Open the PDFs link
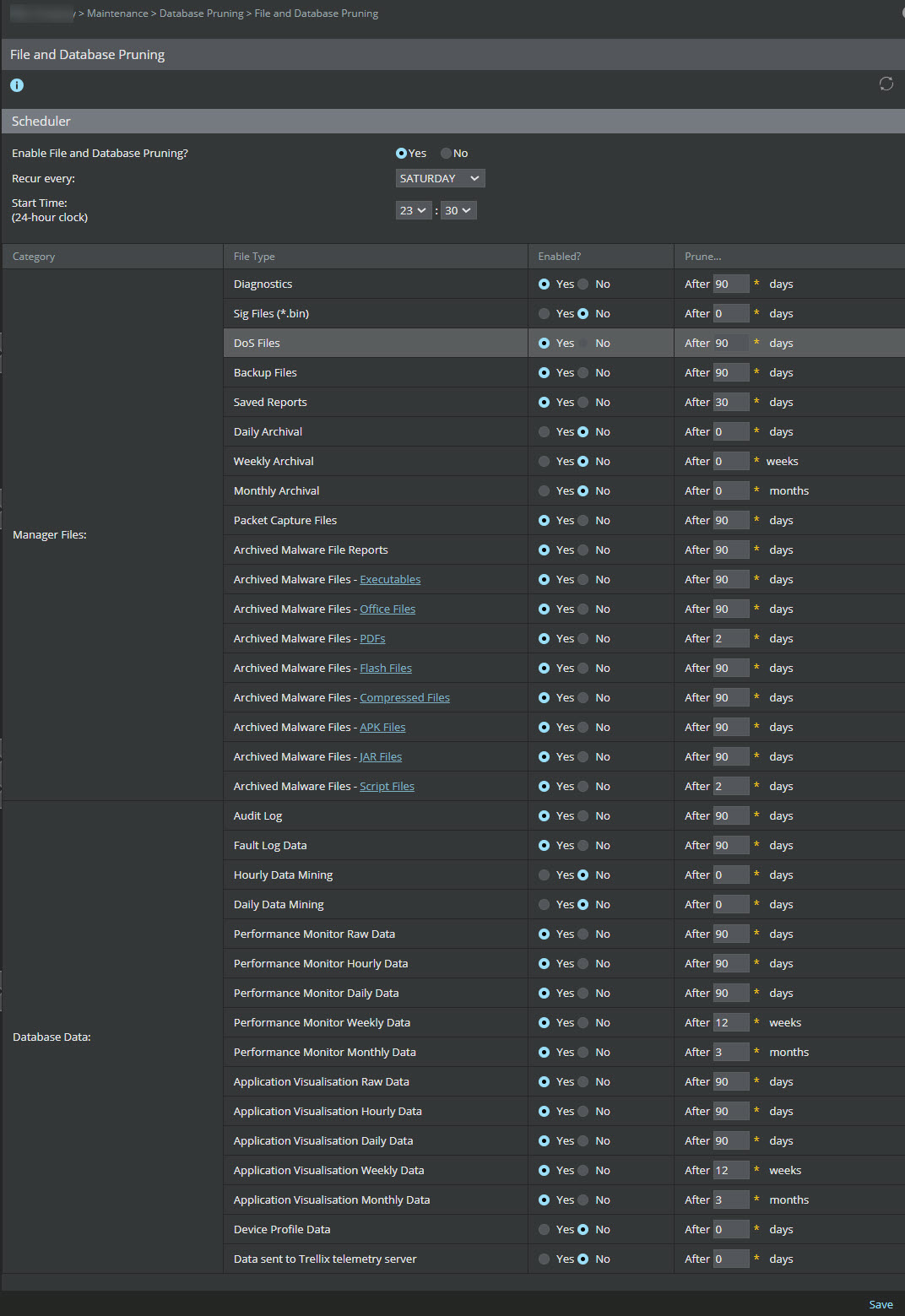The height and width of the screenshot is (1316, 905). coord(372,638)
